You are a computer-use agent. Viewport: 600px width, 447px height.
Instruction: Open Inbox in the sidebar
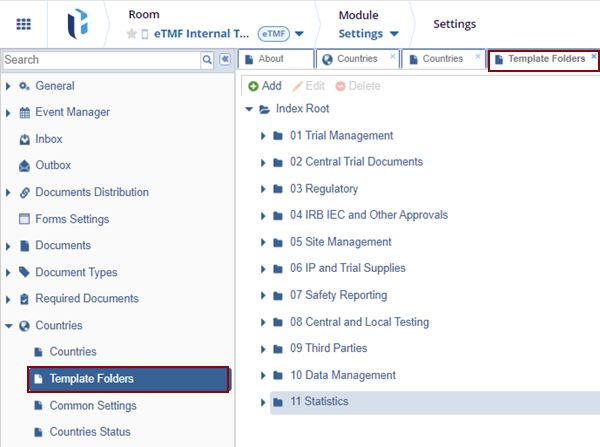(48, 139)
